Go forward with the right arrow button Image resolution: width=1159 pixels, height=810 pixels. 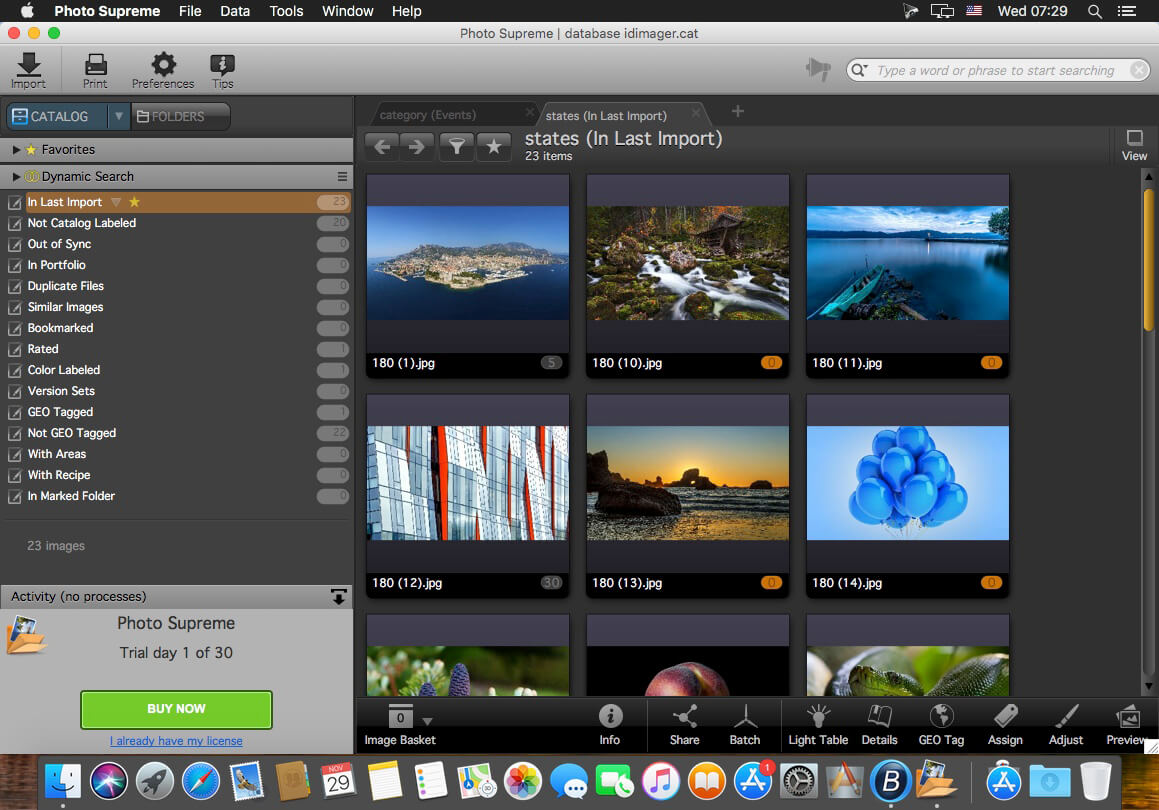click(417, 146)
